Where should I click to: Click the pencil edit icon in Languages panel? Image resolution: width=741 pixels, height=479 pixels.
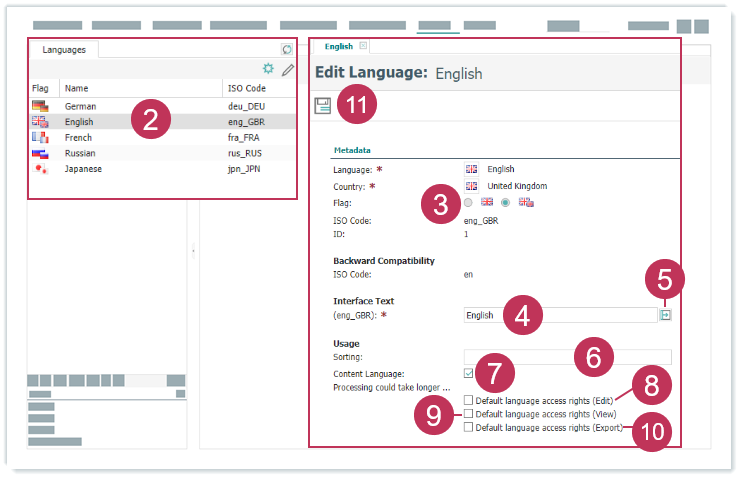click(288, 69)
